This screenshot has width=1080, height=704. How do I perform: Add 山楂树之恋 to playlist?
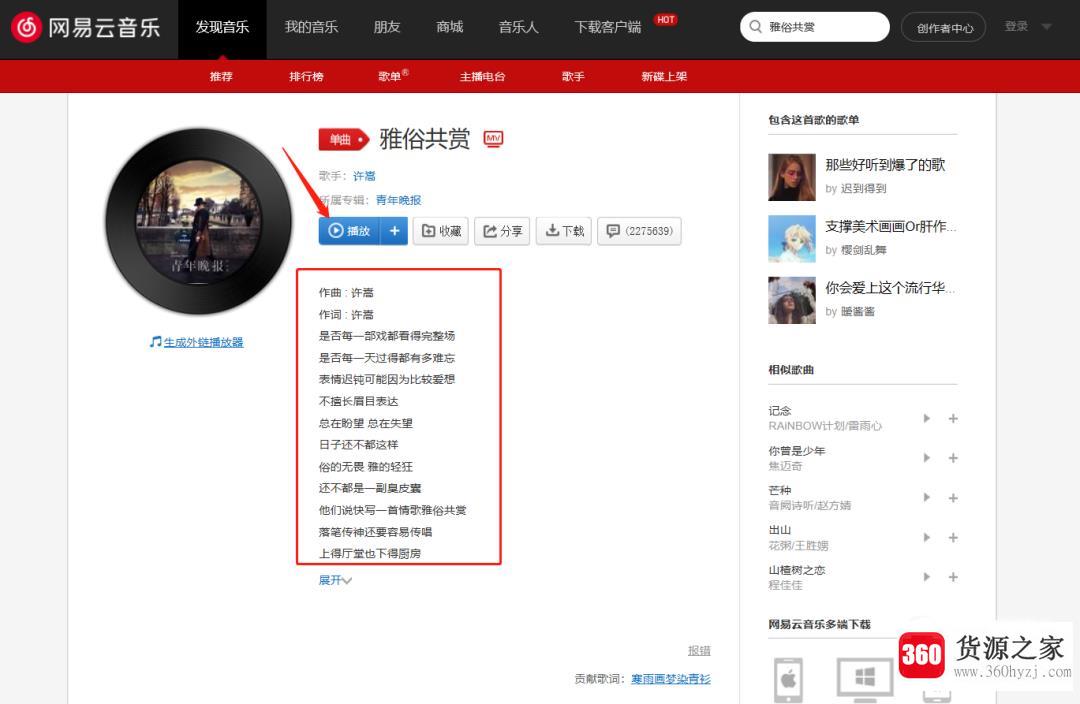953,577
